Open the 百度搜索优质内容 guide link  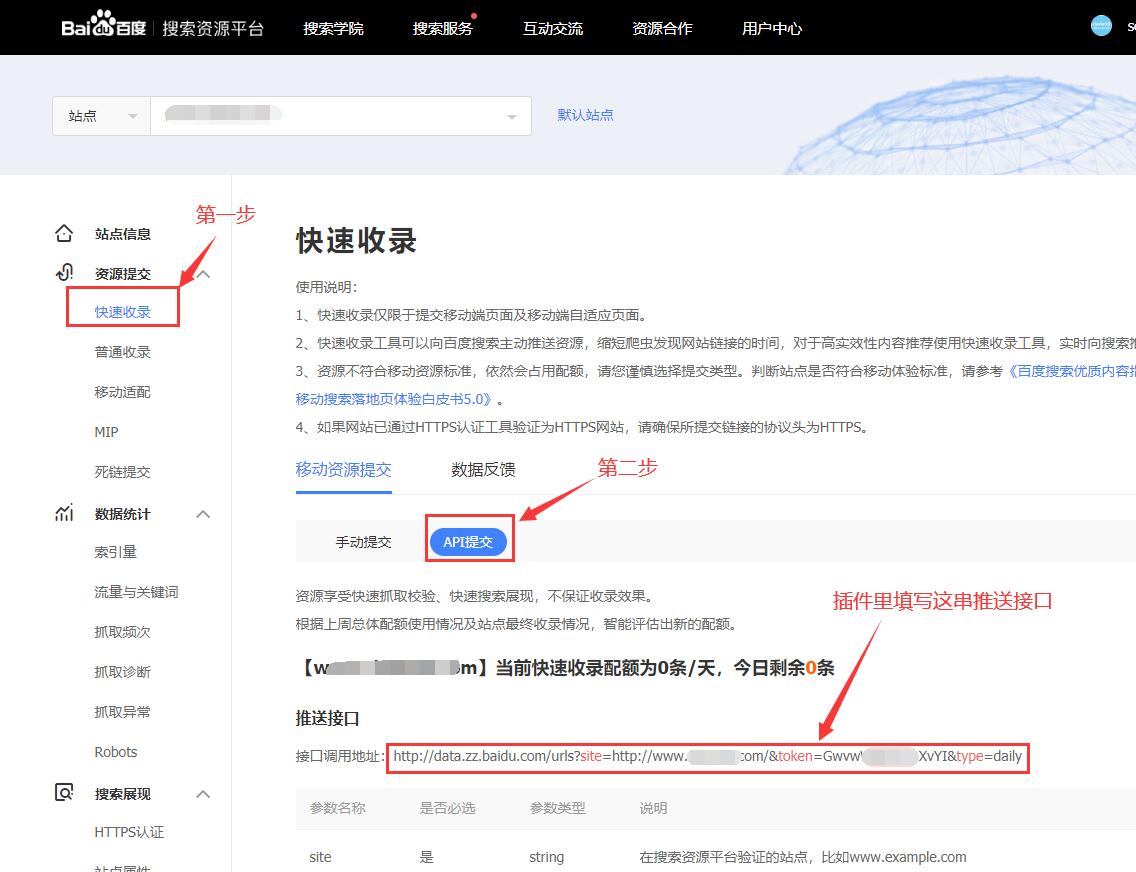pos(1071,371)
